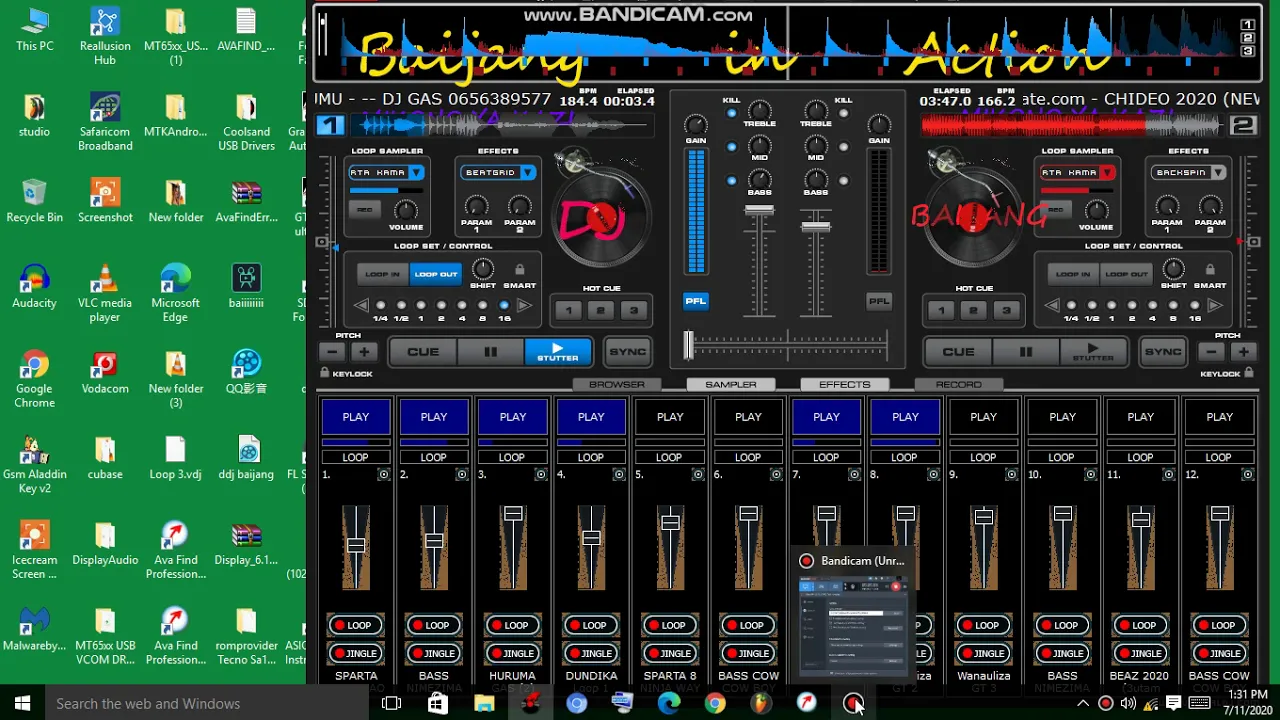The width and height of the screenshot is (1280, 720).
Task: Click the JINGLE button for DUNDIKA sample
Action: (590, 653)
